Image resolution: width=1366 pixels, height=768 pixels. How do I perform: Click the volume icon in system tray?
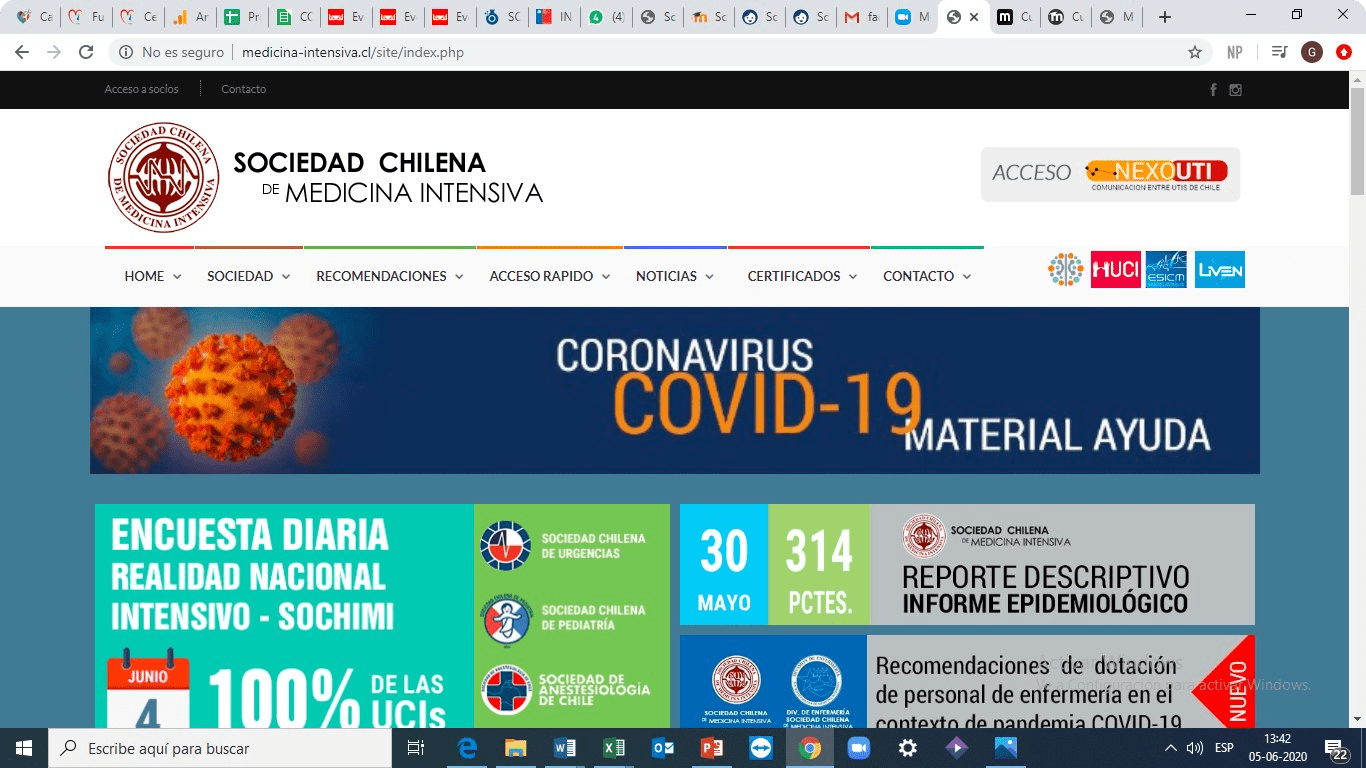(x=1195, y=748)
